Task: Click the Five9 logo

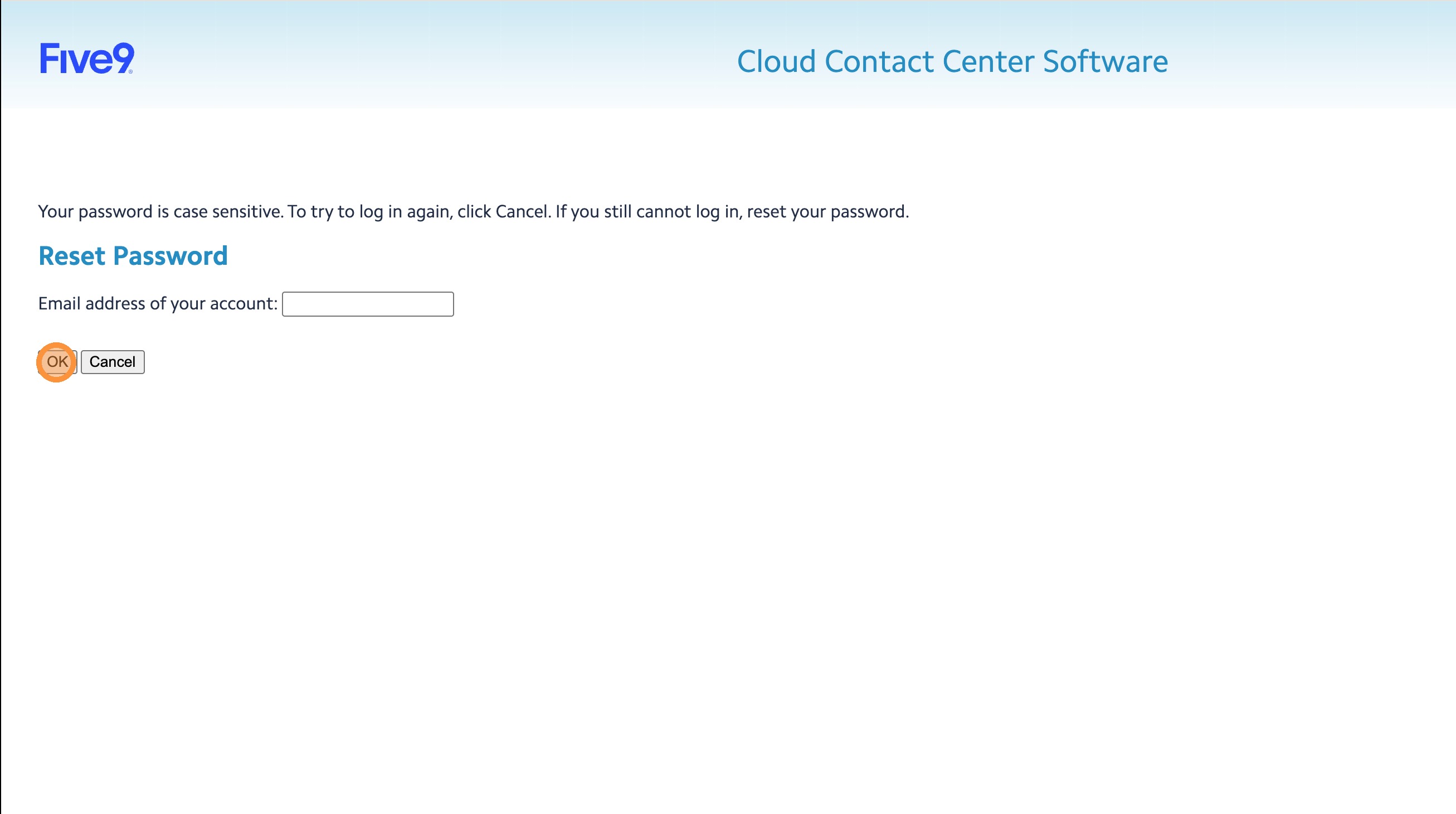Action: [87, 59]
